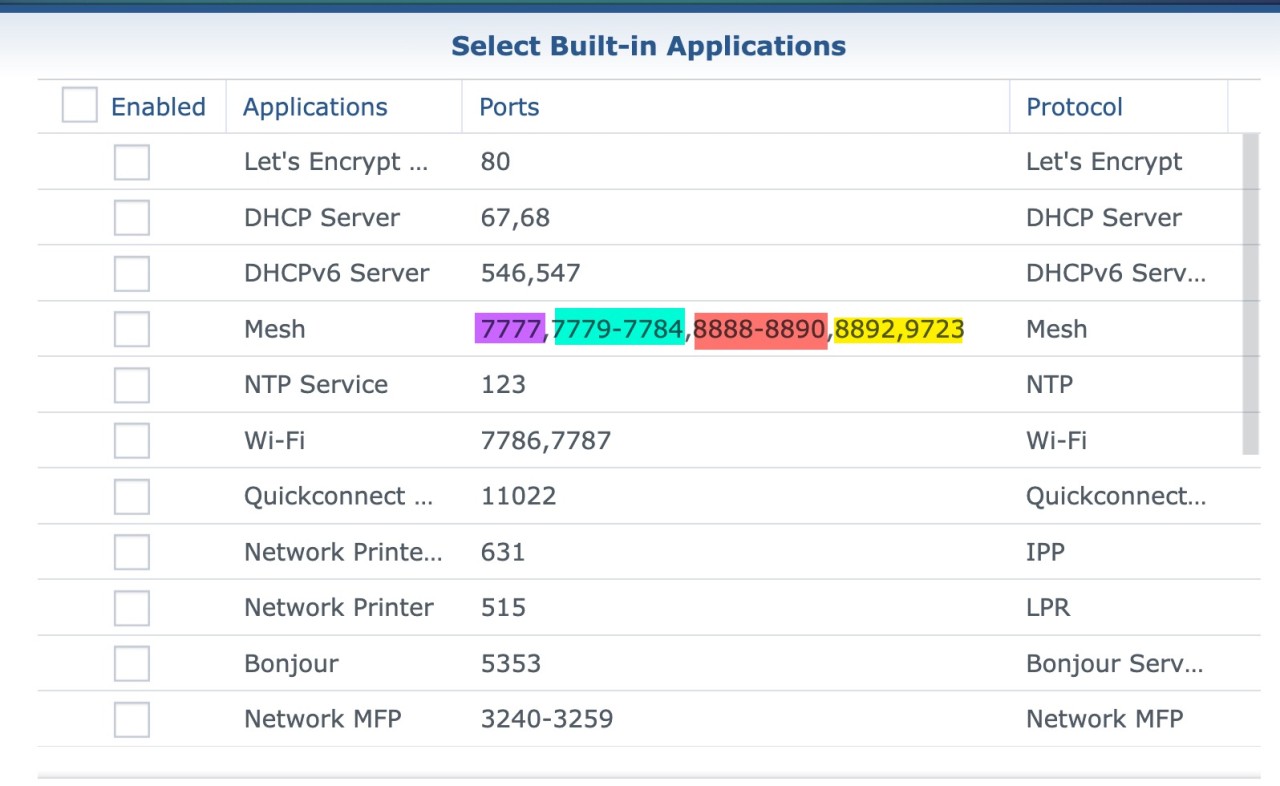
Task: Enable the Bonjour service checkbox
Action: [x=132, y=664]
